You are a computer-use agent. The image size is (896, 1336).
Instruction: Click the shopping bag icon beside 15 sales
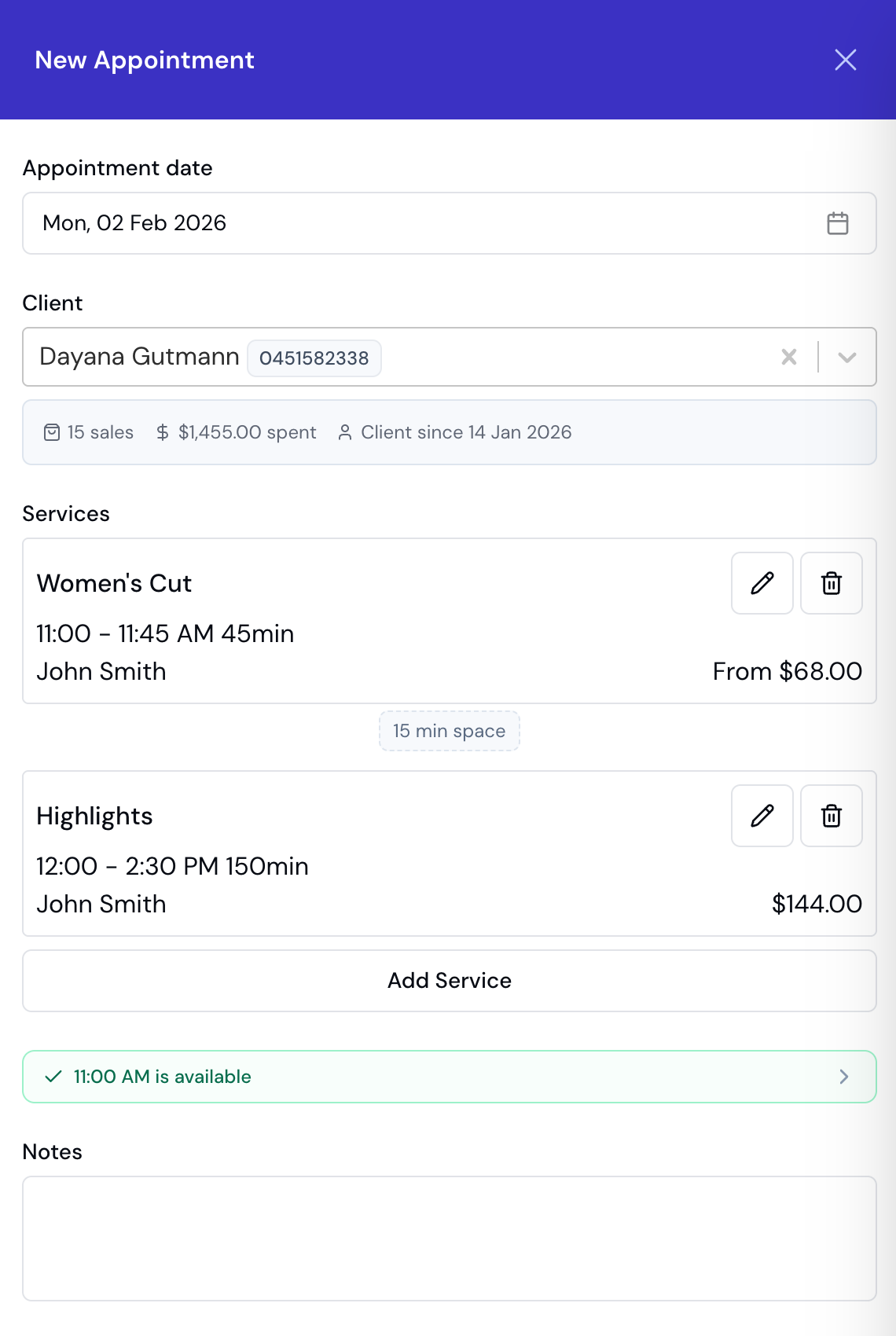(x=52, y=431)
